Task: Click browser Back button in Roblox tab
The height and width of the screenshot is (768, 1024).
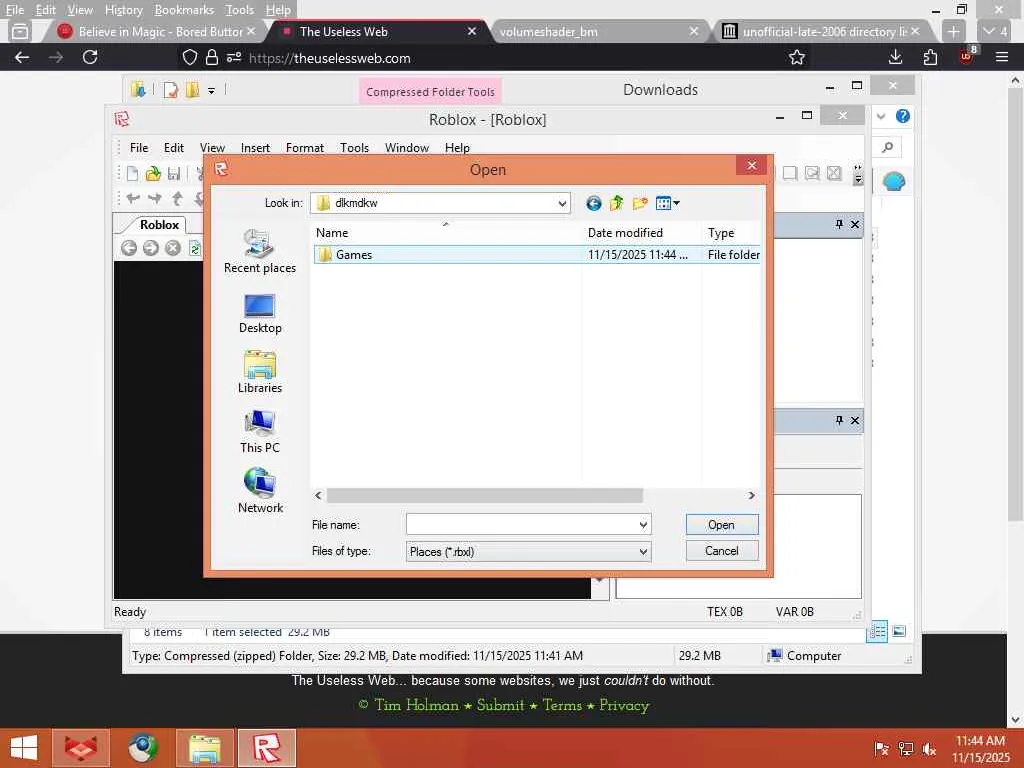Action: pyautogui.click(x=129, y=248)
